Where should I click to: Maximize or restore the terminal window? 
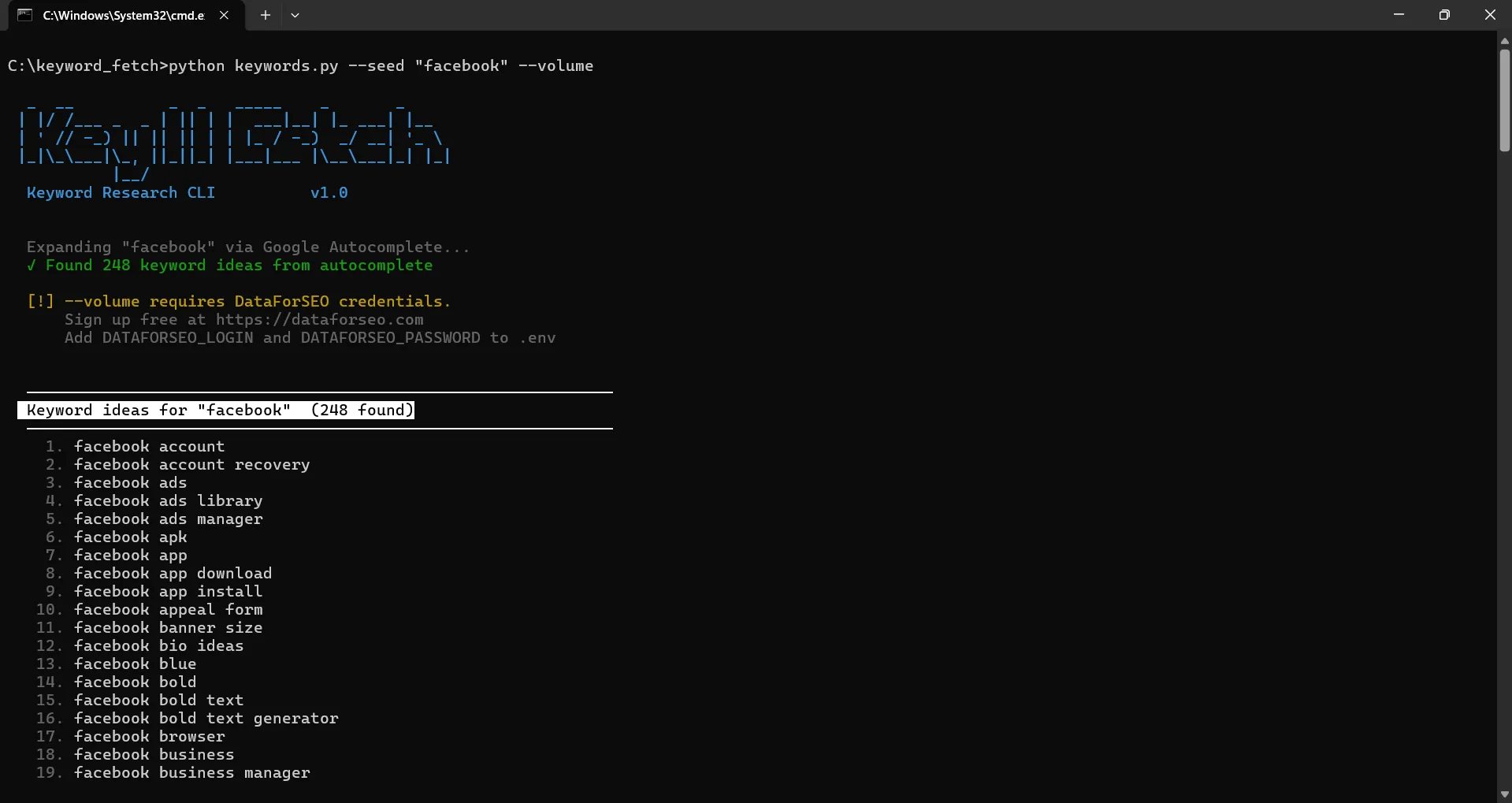1444,15
